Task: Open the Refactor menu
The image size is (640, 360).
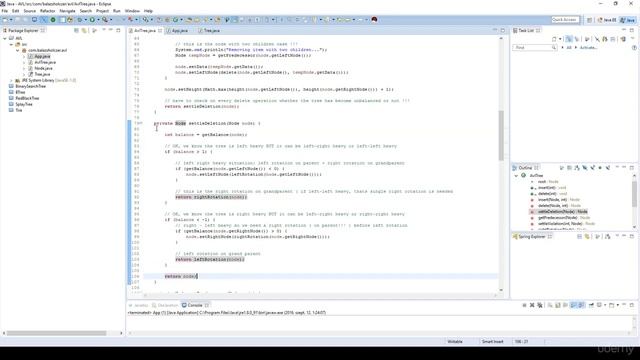Action: [x=47, y=11]
